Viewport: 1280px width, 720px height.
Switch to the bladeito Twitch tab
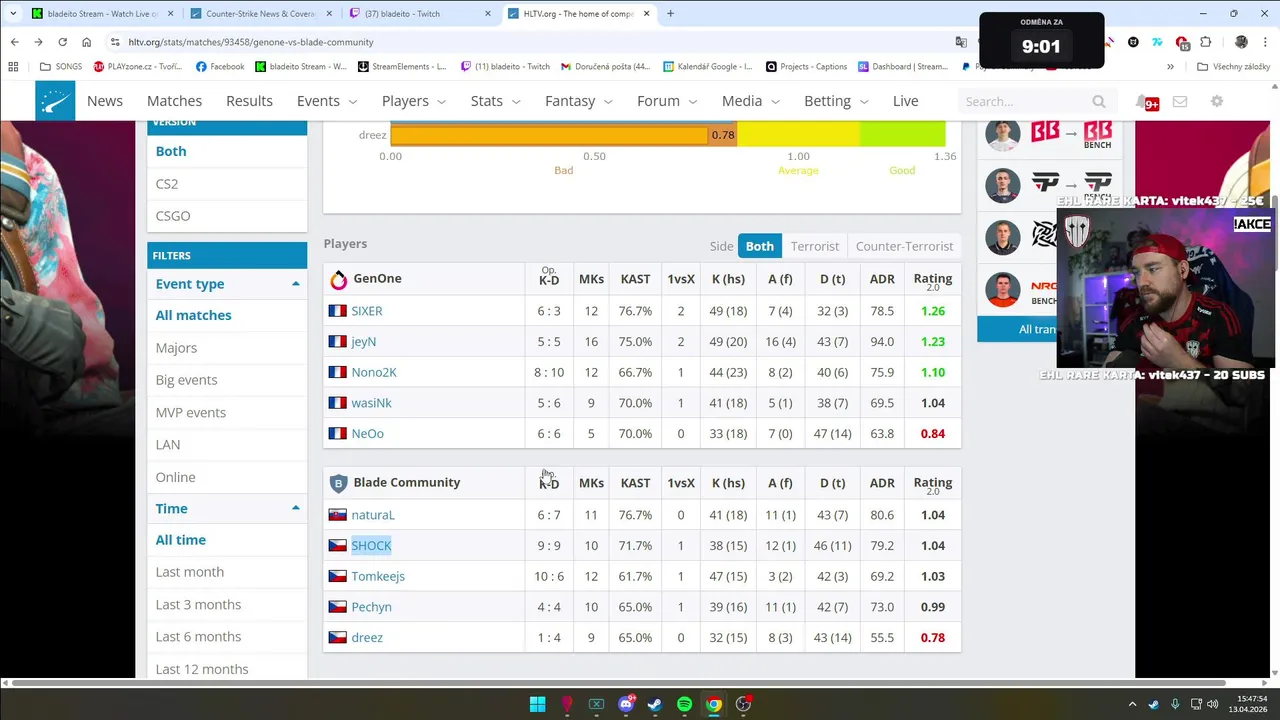tap(420, 14)
